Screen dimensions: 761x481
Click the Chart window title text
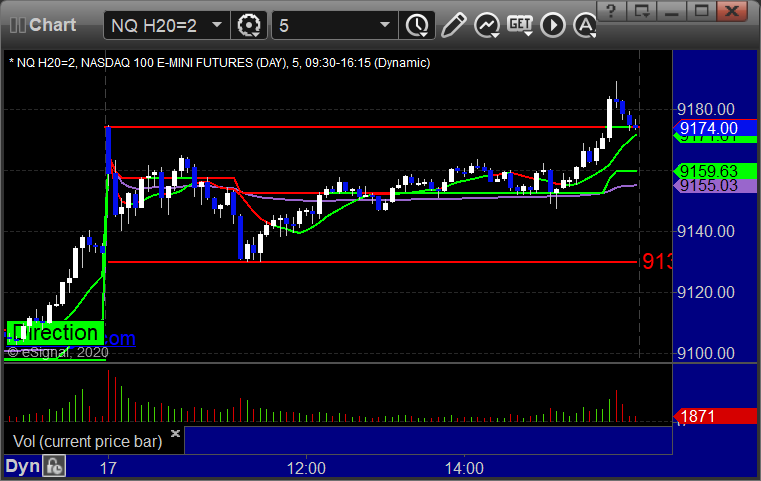coord(52,25)
